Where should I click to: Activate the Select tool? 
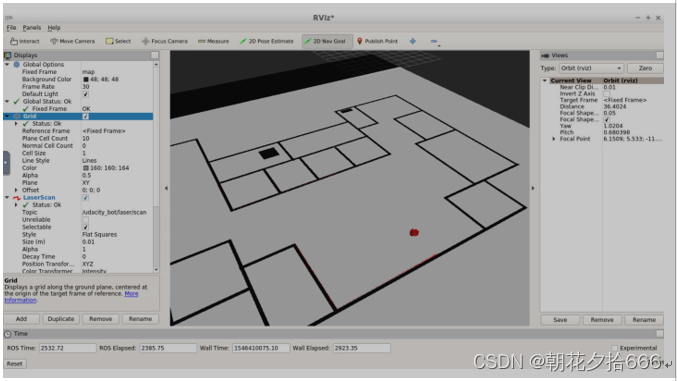point(118,41)
